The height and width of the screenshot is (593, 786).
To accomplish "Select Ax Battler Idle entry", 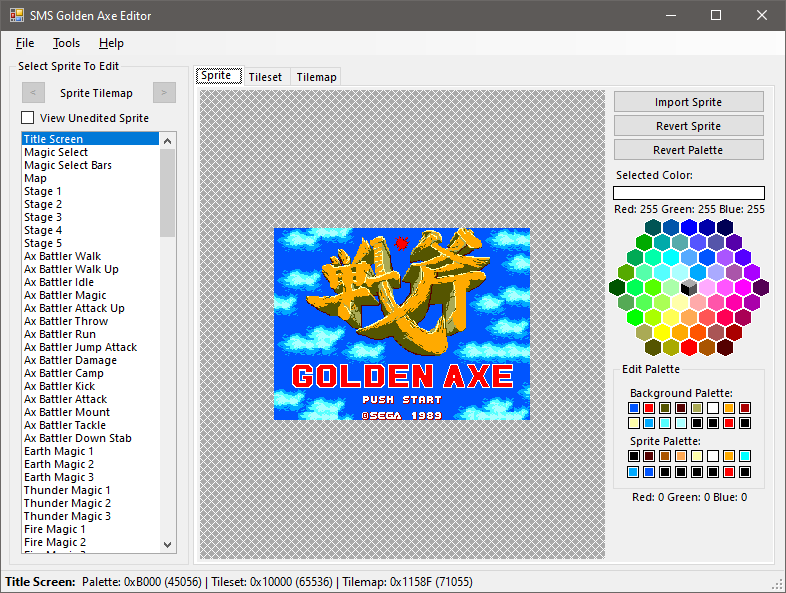I will tap(91, 282).
